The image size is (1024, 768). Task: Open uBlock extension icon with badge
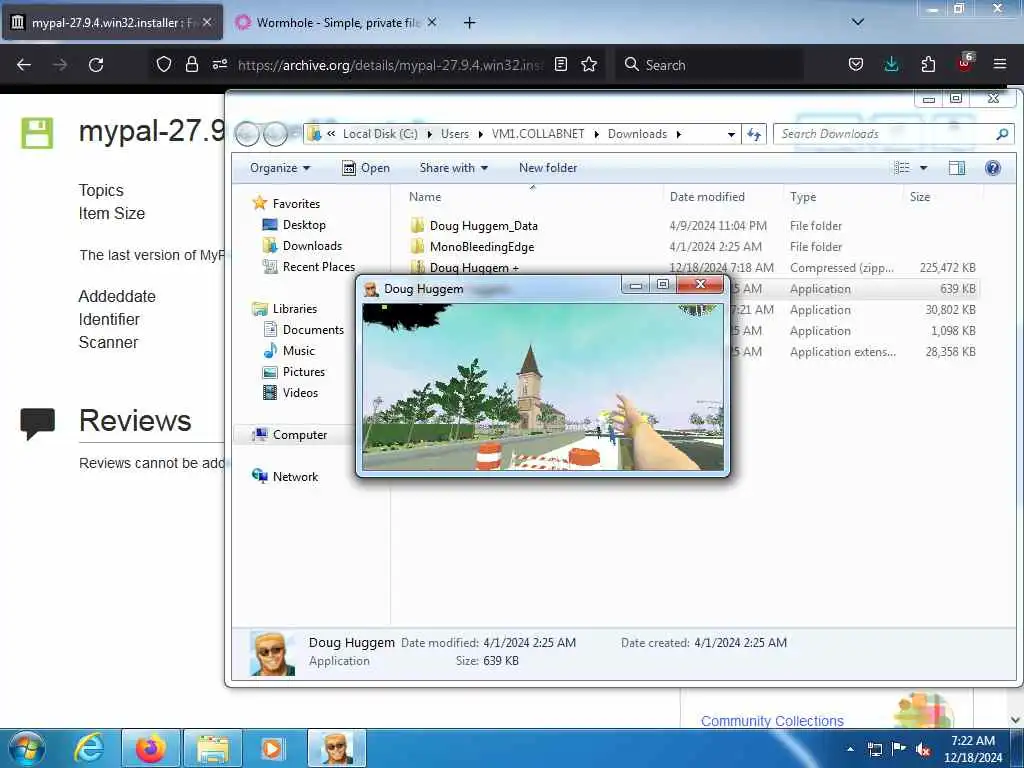pyautogui.click(x=965, y=63)
